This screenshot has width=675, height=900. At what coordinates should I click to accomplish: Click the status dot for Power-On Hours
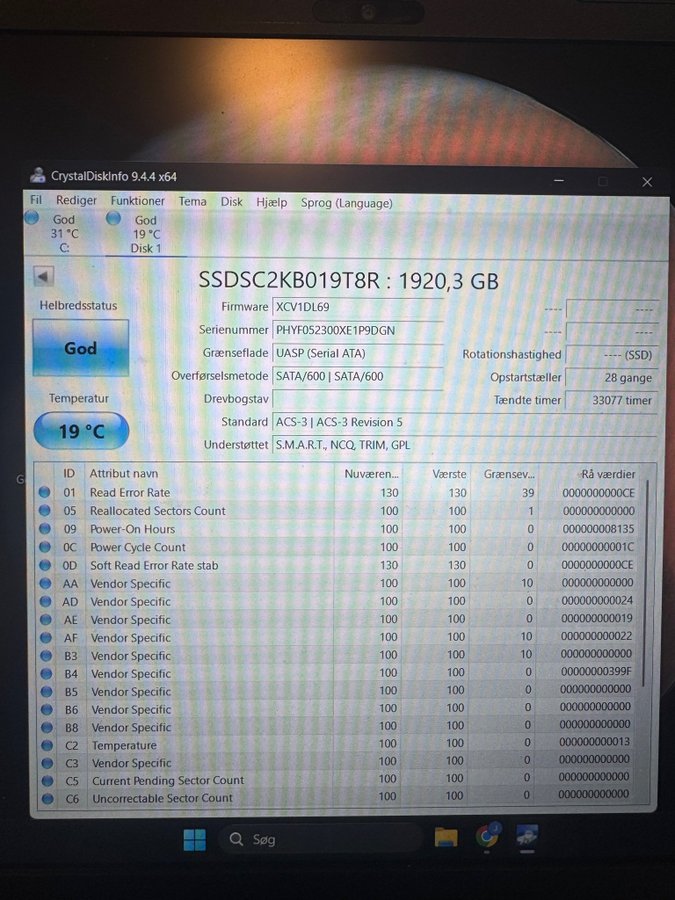44,529
